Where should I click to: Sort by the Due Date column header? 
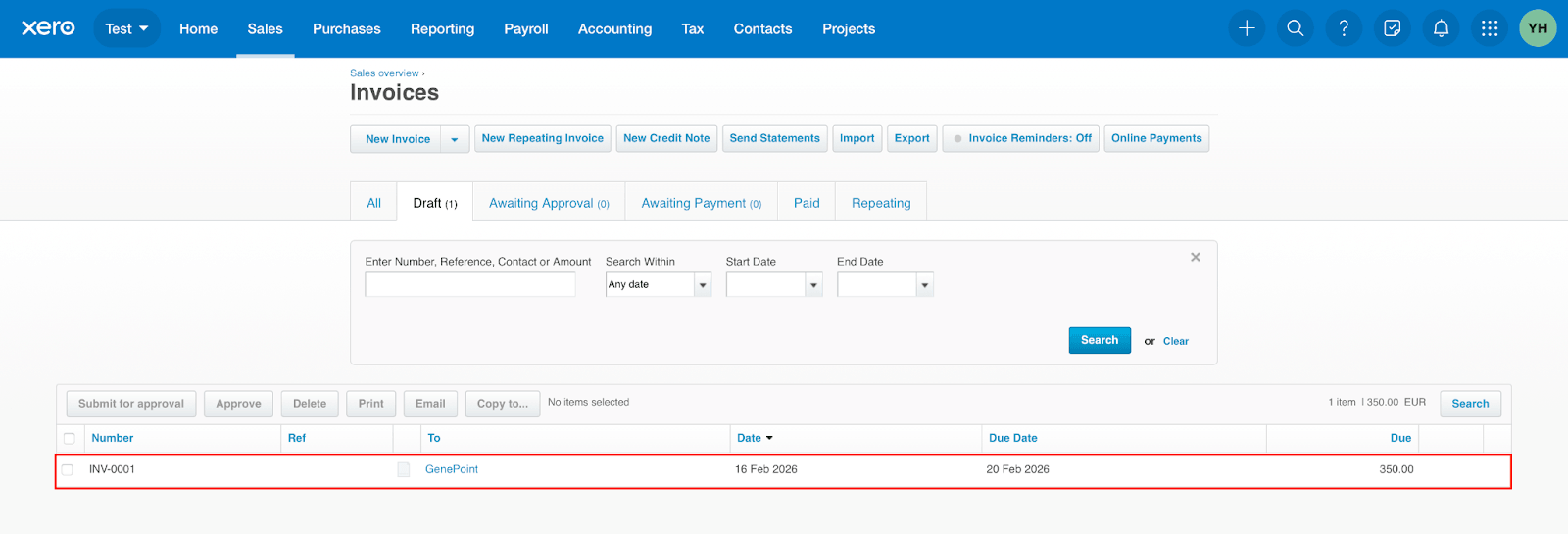(1013, 438)
